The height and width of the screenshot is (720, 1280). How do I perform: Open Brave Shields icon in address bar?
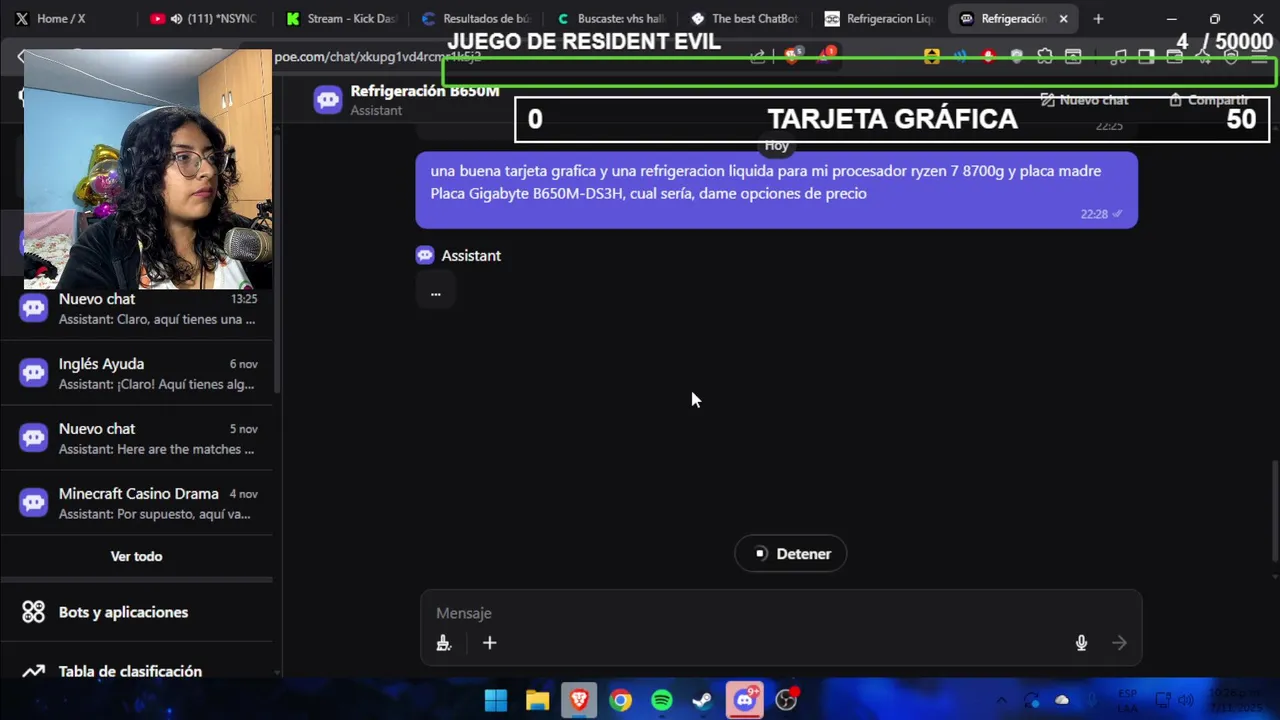(x=793, y=56)
